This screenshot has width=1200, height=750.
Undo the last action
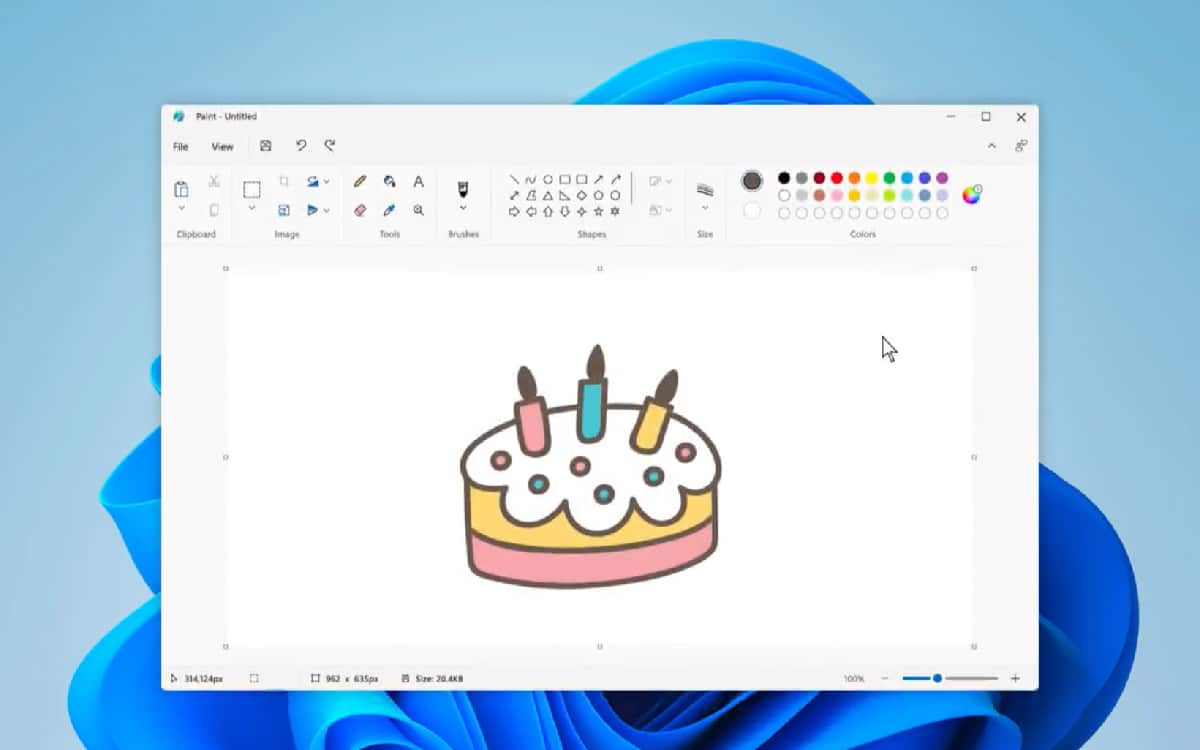(x=300, y=146)
